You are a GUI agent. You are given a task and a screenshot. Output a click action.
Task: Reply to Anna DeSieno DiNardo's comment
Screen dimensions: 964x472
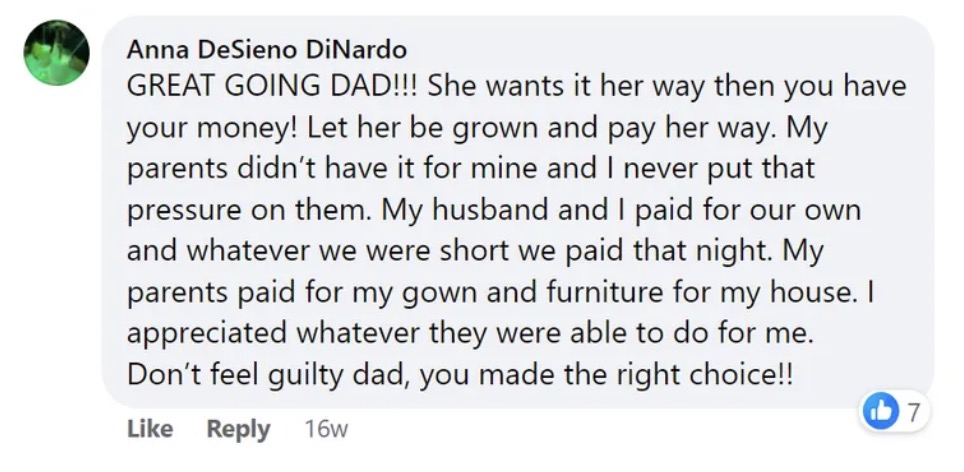pos(238,429)
